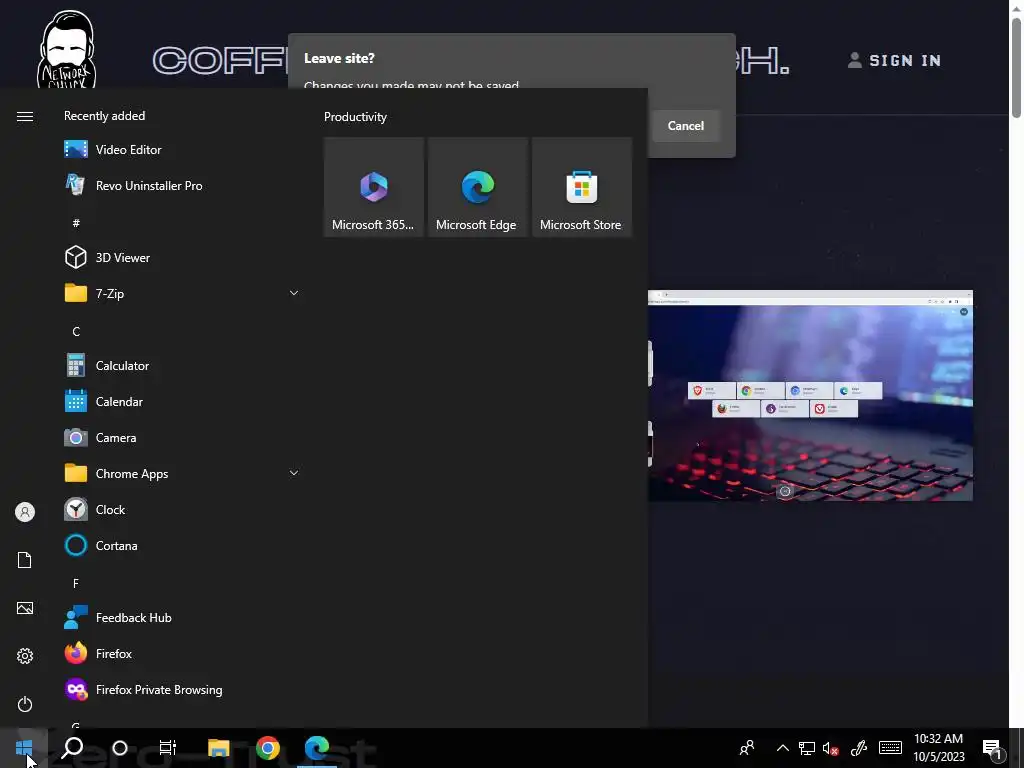This screenshot has width=1024, height=768.
Task: Click the Power button in Start
Action: tap(25, 704)
